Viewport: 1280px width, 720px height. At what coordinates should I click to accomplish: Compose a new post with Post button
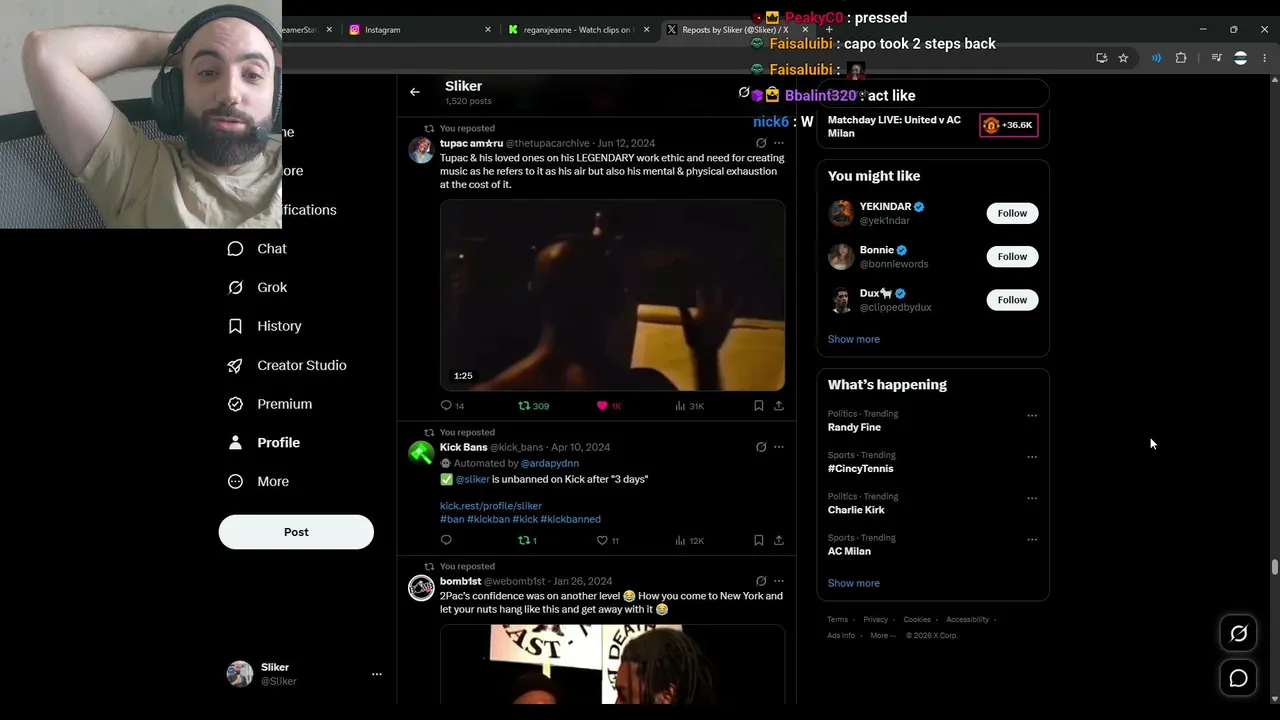[296, 532]
